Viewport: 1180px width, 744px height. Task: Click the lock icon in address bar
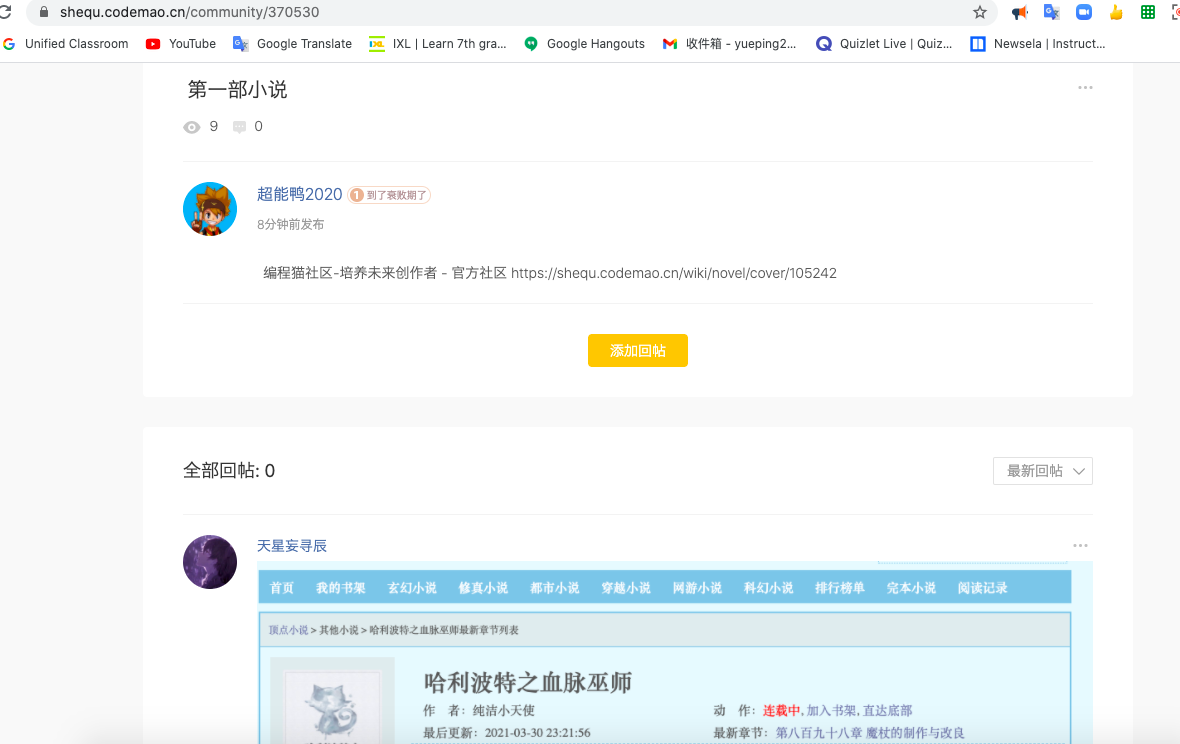click(44, 12)
